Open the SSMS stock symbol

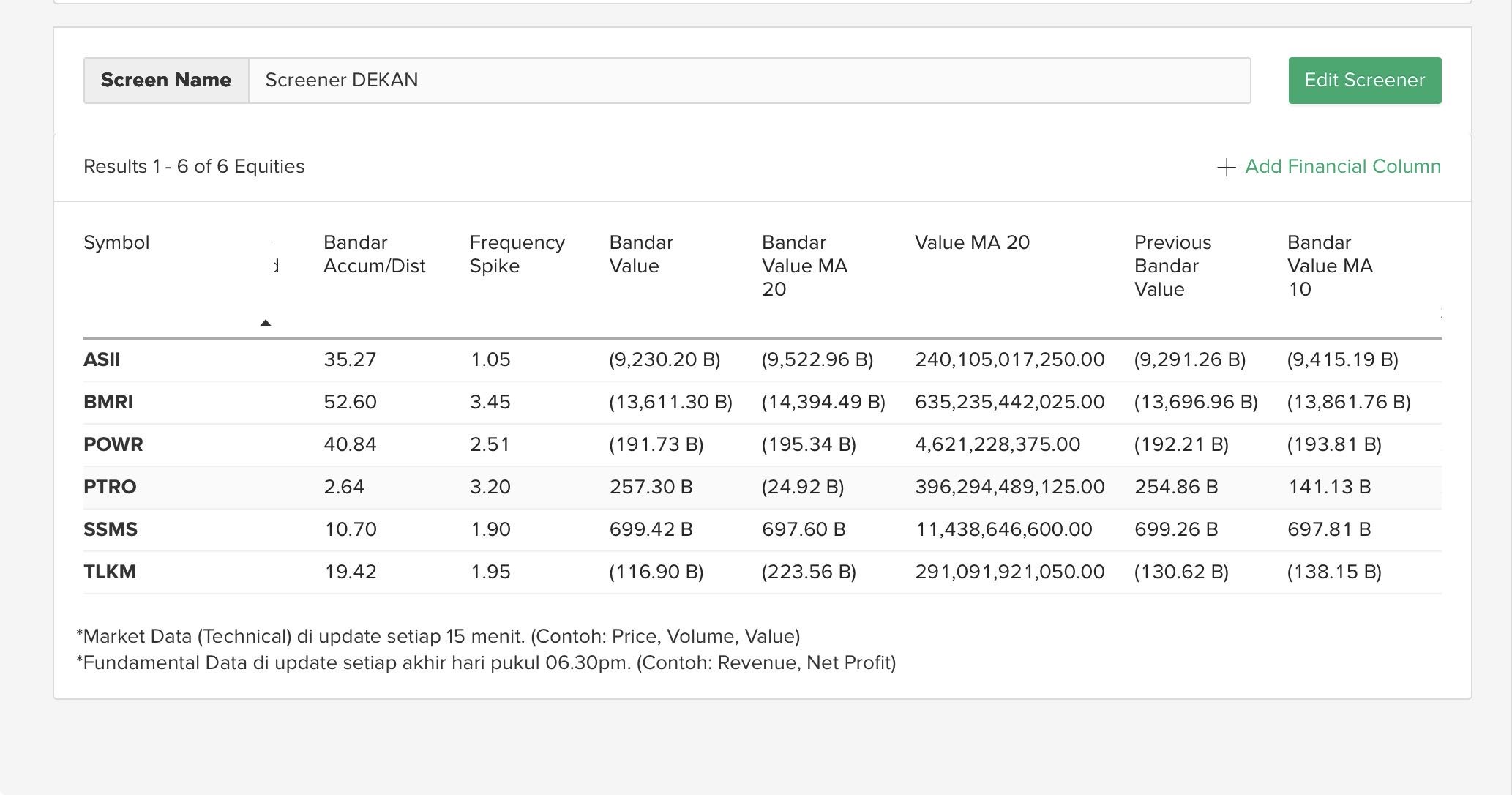(111, 530)
